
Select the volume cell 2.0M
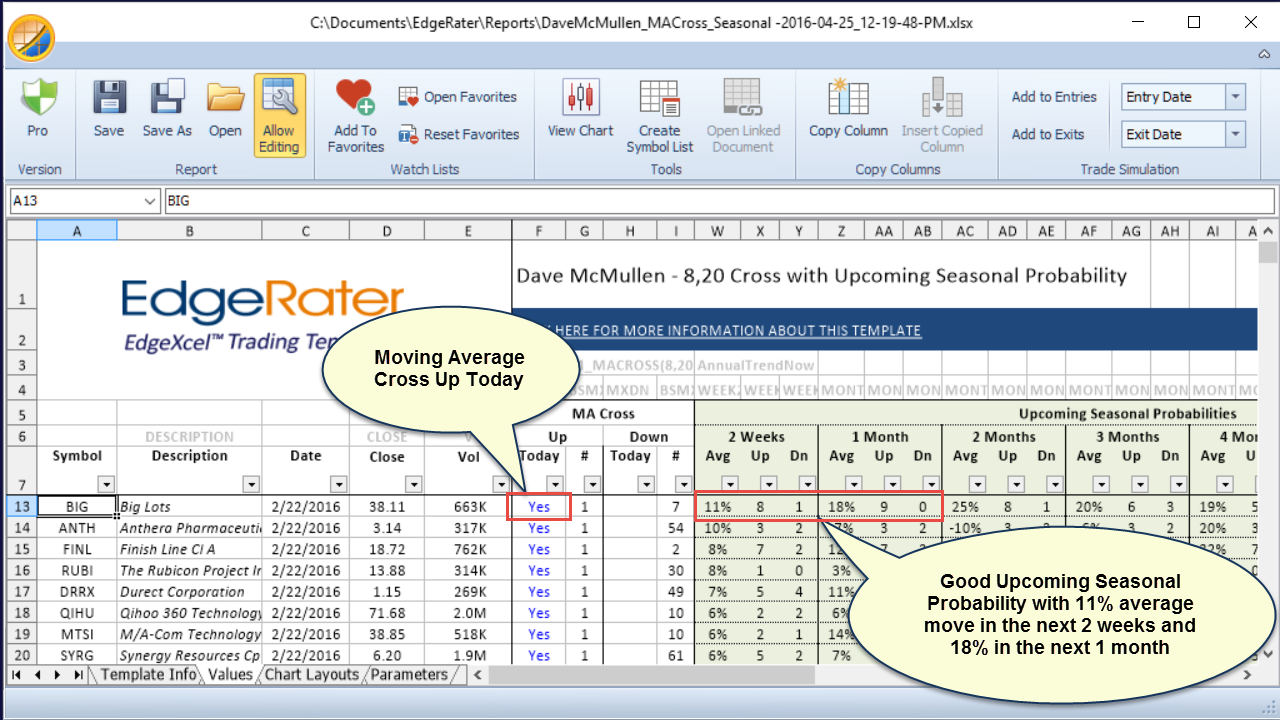[468, 613]
